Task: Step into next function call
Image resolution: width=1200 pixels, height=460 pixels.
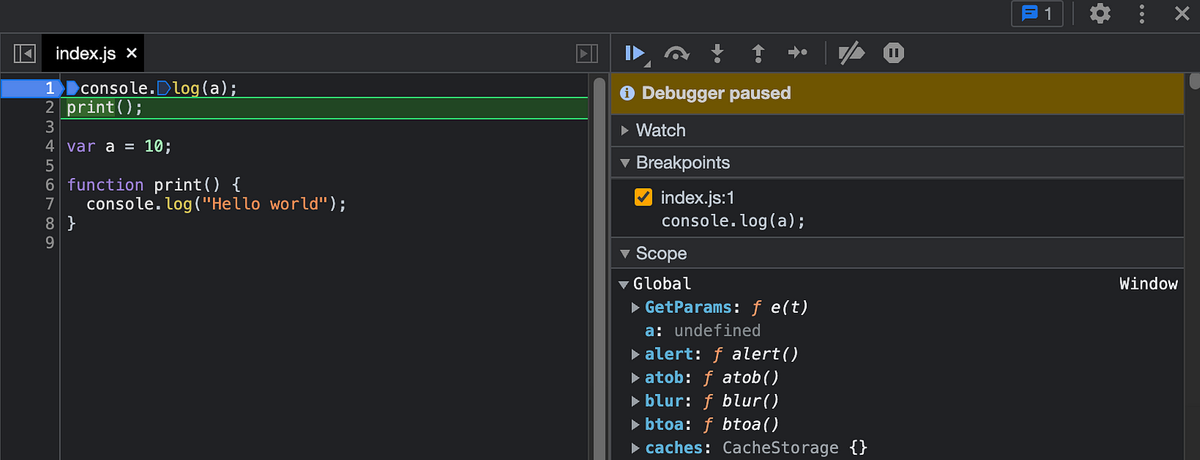Action: click(x=717, y=53)
